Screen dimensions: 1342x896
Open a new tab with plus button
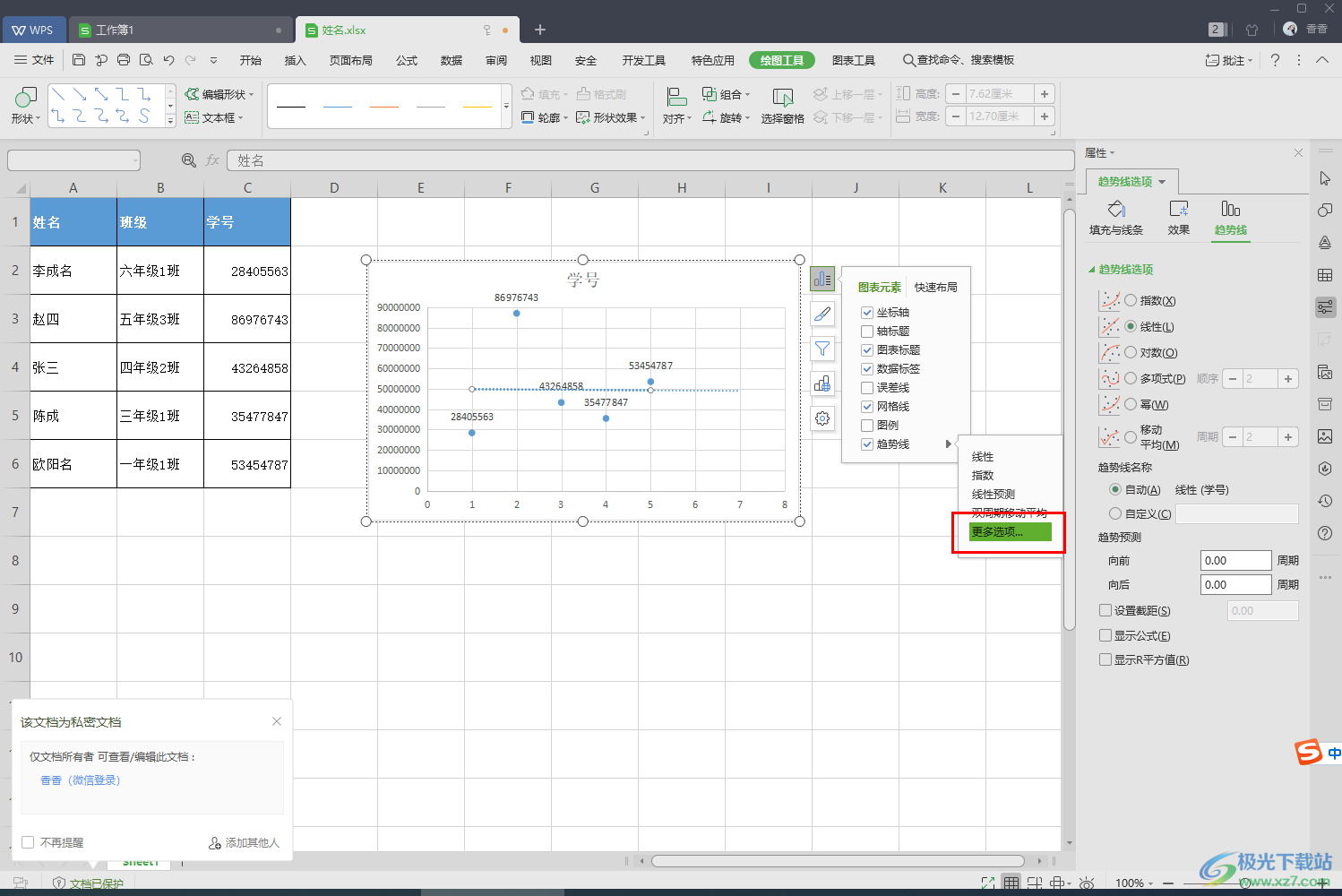pyautogui.click(x=540, y=30)
